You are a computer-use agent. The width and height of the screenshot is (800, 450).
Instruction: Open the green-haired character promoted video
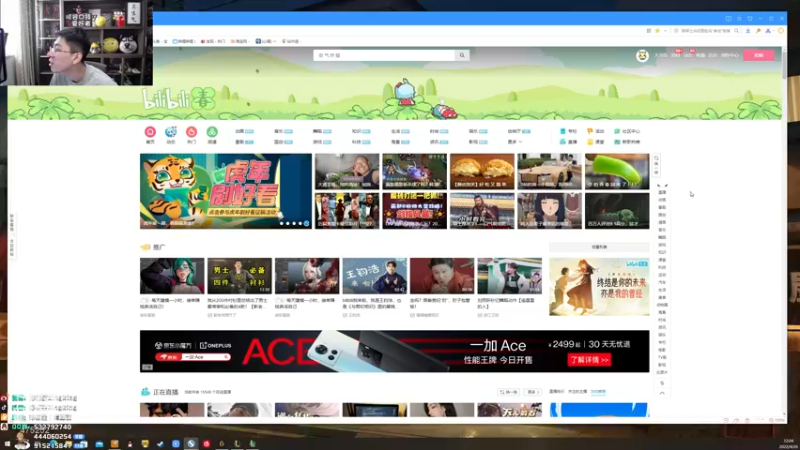tap(172, 276)
